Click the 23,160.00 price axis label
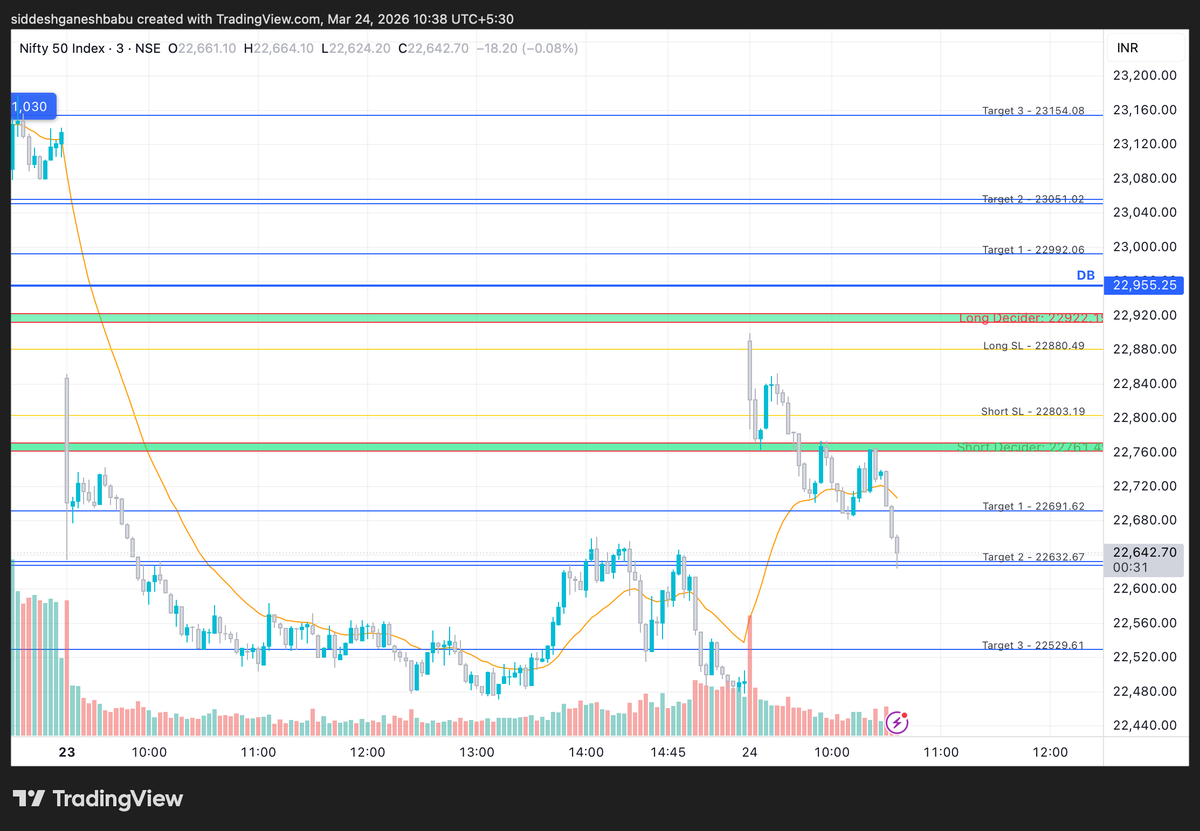This screenshot has height=831, width=1200. tap(1143, 109)
